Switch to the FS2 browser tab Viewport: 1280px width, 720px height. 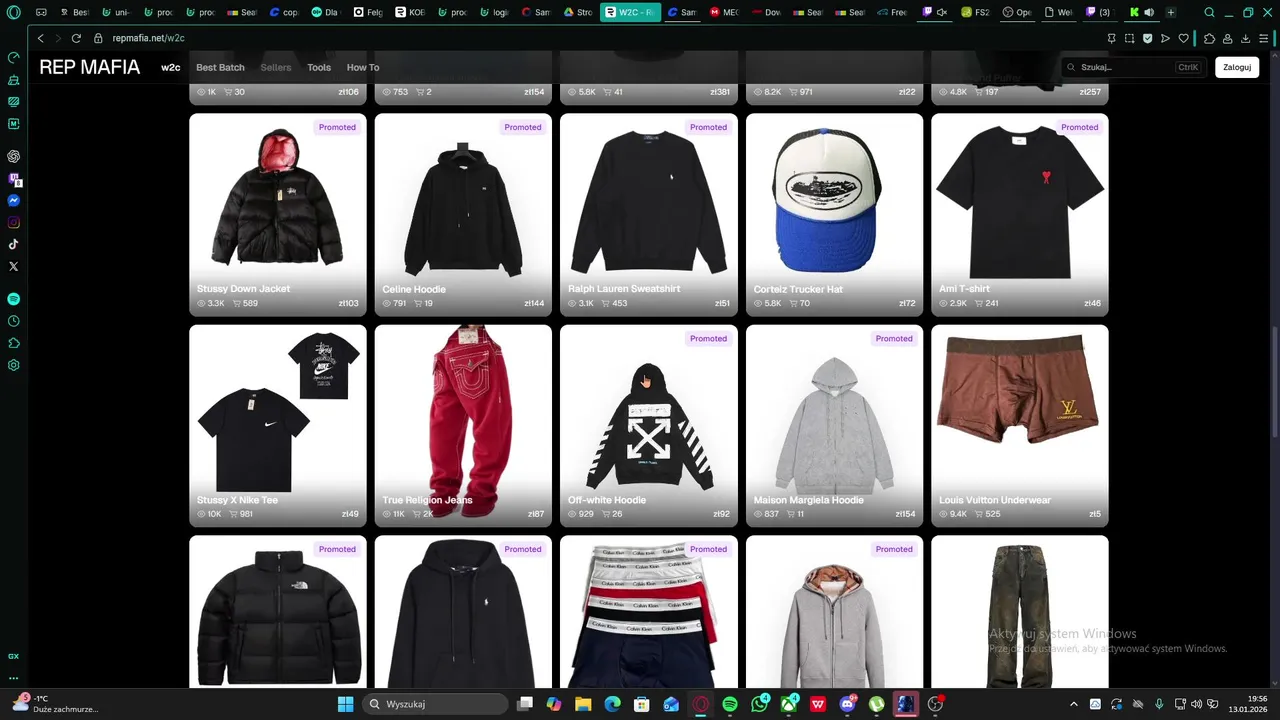(975, 13)
